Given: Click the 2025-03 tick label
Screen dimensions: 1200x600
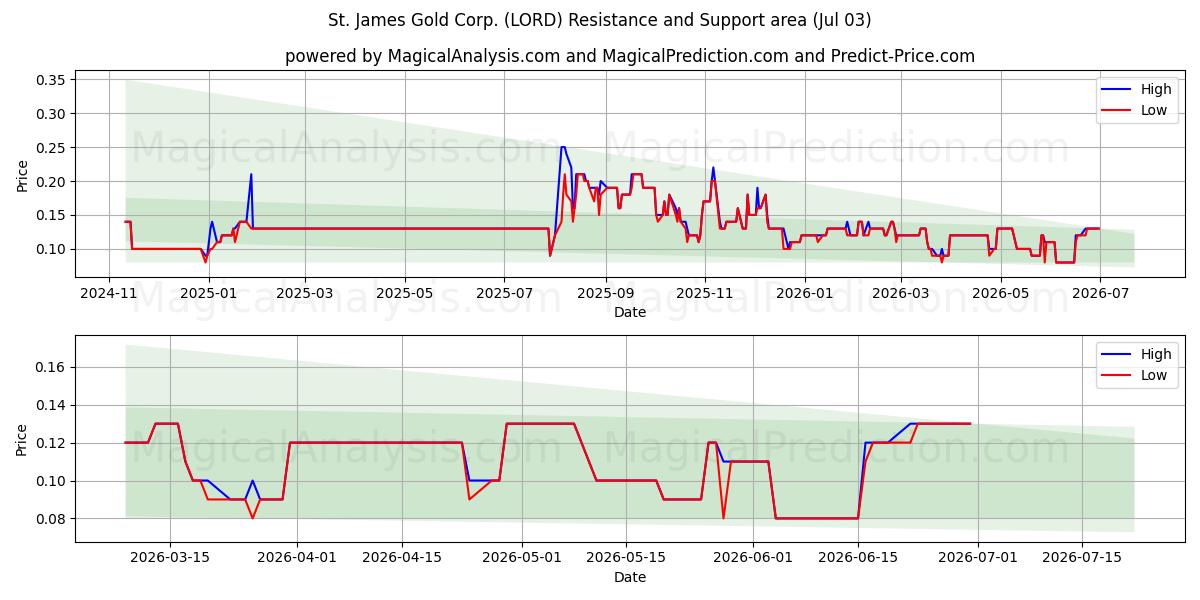Looking at the screenshot, I should [x=303, y=293].
